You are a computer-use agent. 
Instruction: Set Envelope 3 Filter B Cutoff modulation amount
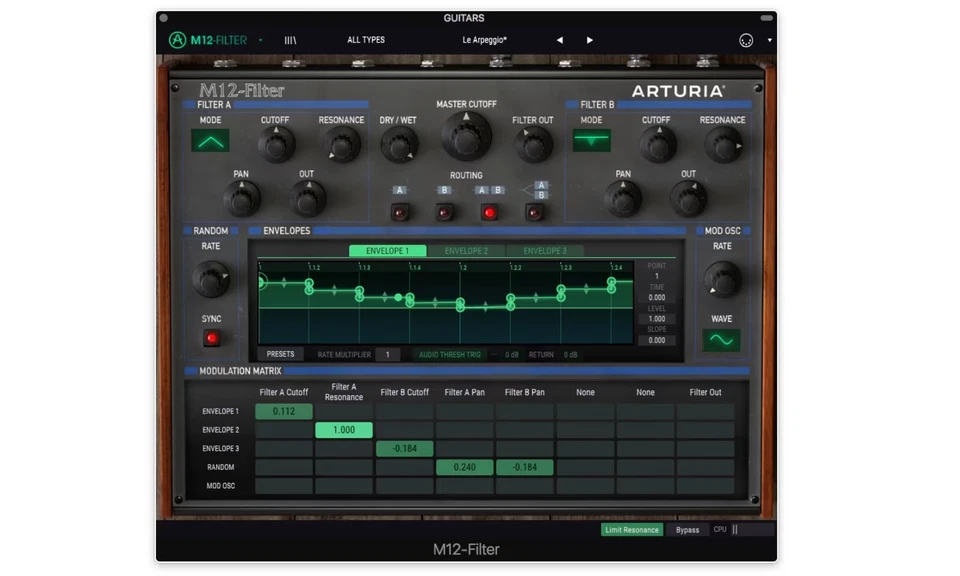[x=404, y=448]
